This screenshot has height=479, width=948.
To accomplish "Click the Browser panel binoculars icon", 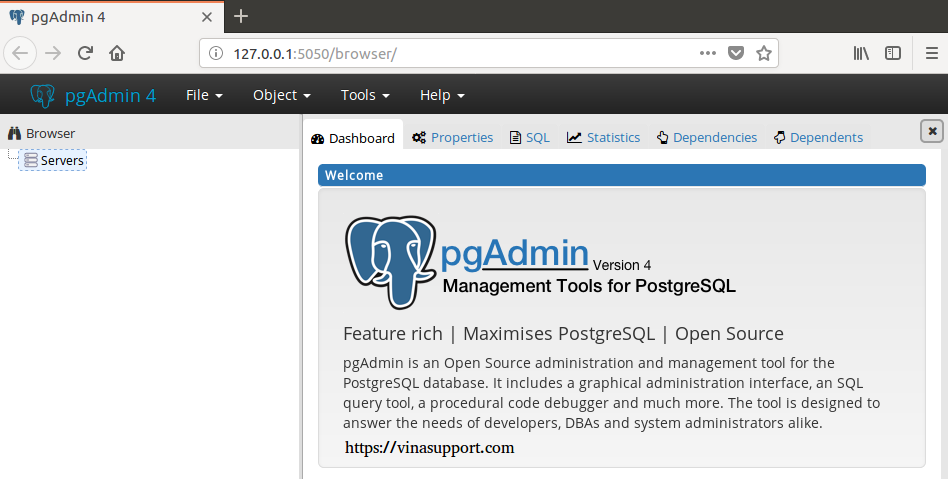I will tap(14, 133).
